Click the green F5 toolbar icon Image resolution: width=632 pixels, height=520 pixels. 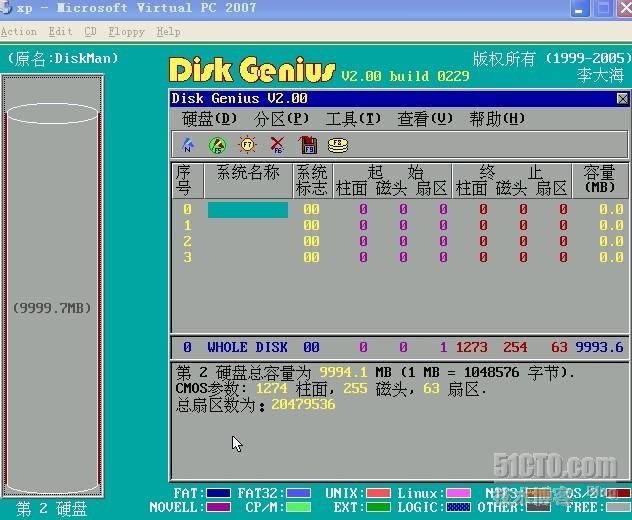217,145
